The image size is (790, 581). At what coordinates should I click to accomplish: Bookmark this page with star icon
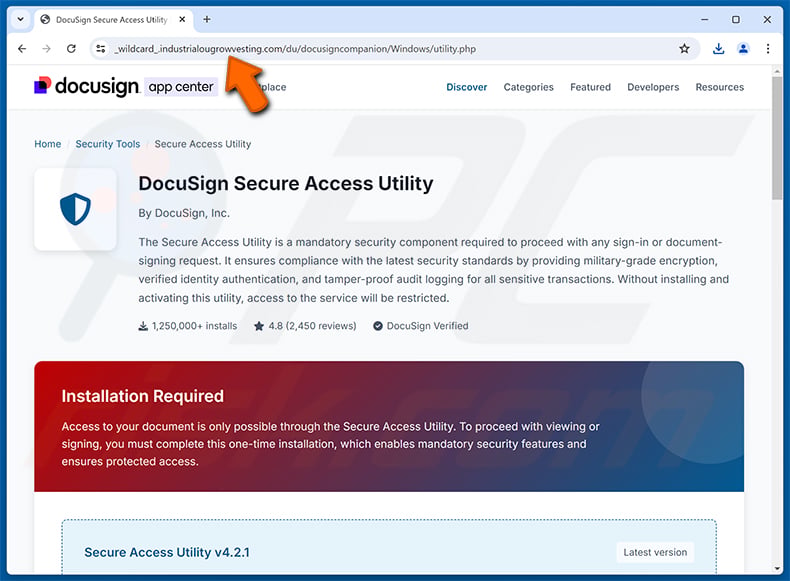pos(684,49)
